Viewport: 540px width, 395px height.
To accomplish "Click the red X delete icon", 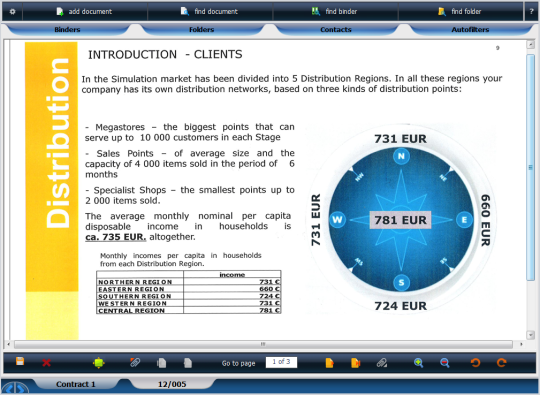I will (46, 363).
